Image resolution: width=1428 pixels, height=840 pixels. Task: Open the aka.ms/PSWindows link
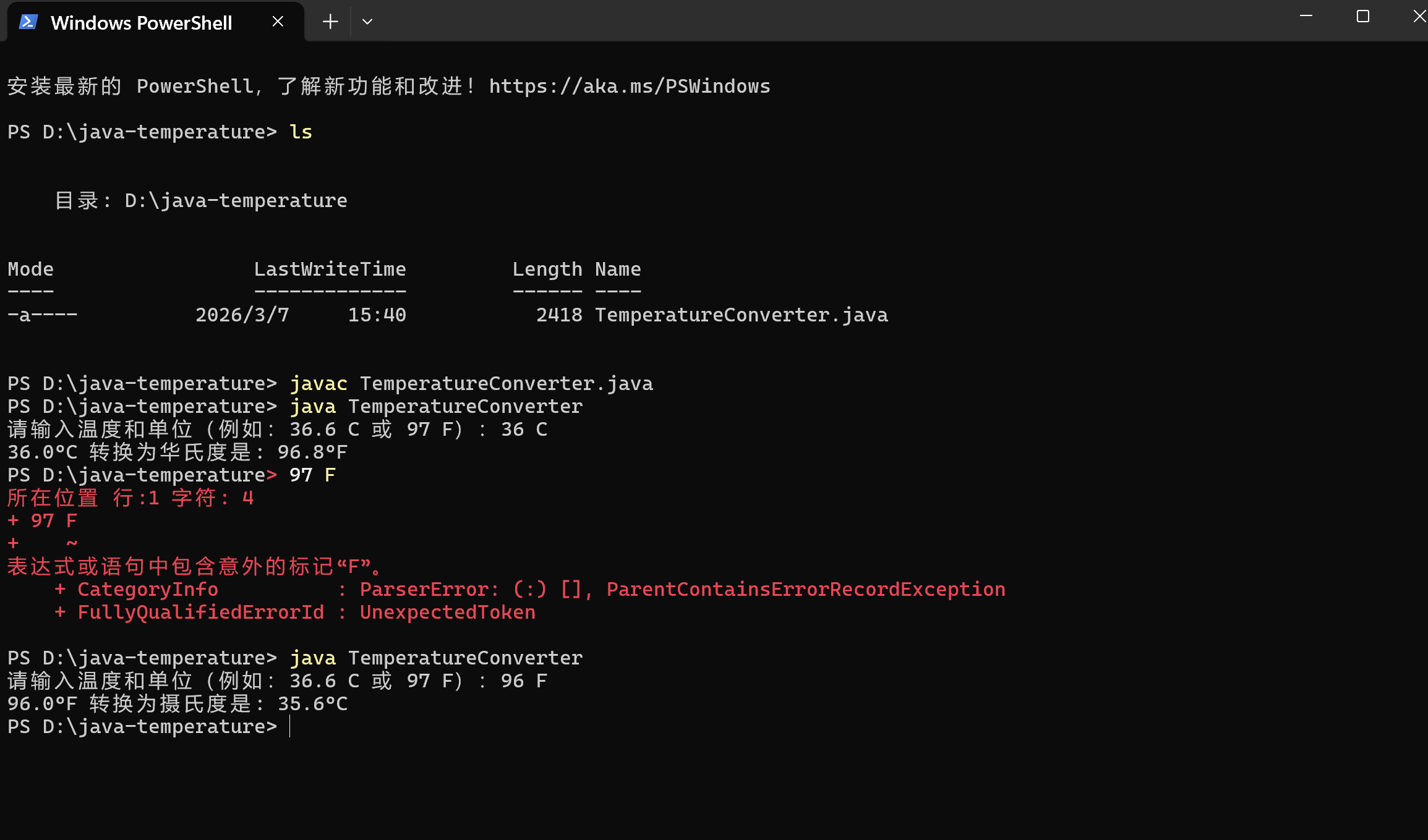(x=629, y=86)
